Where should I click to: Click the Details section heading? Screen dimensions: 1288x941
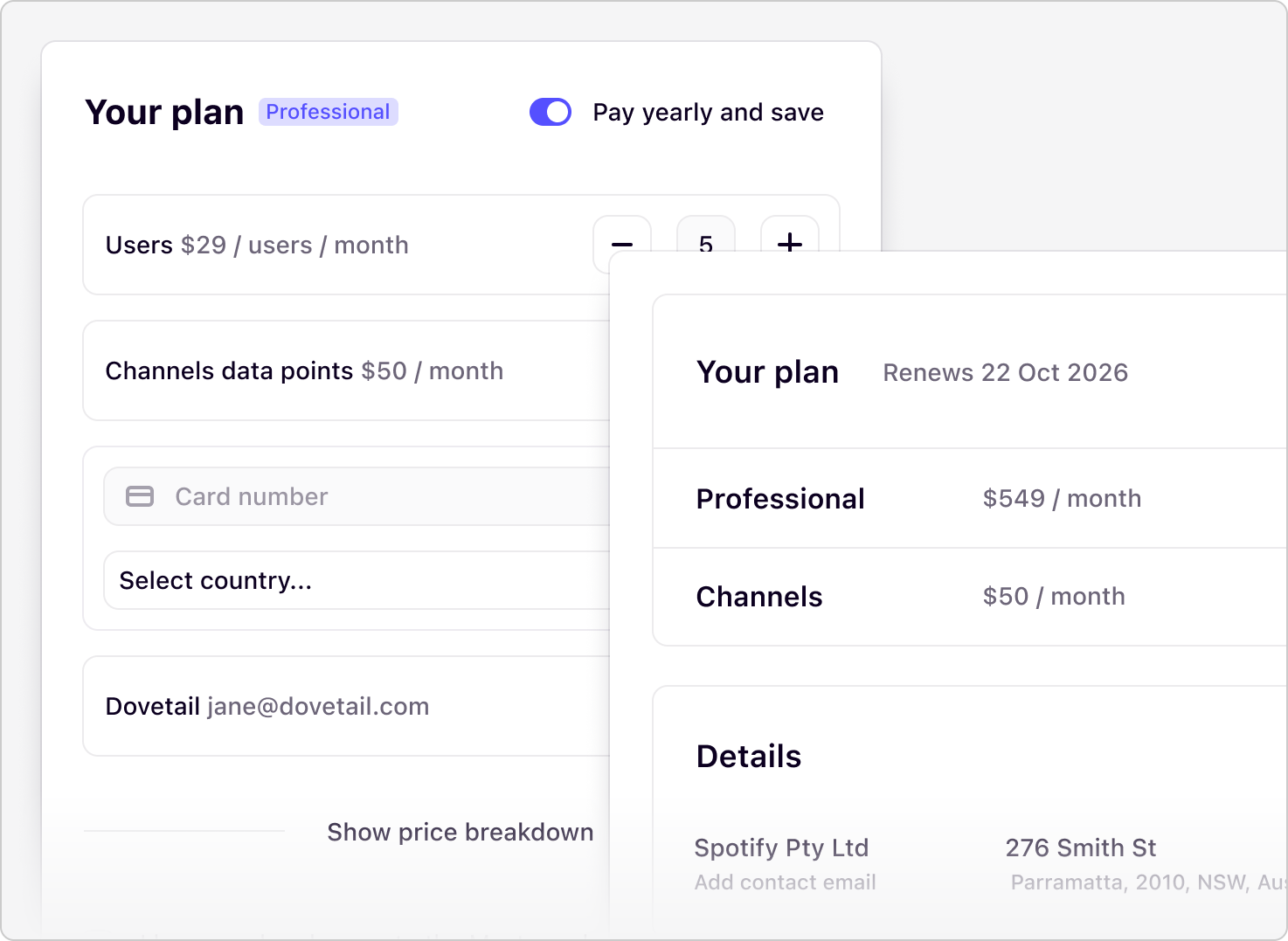pos(749,757)
